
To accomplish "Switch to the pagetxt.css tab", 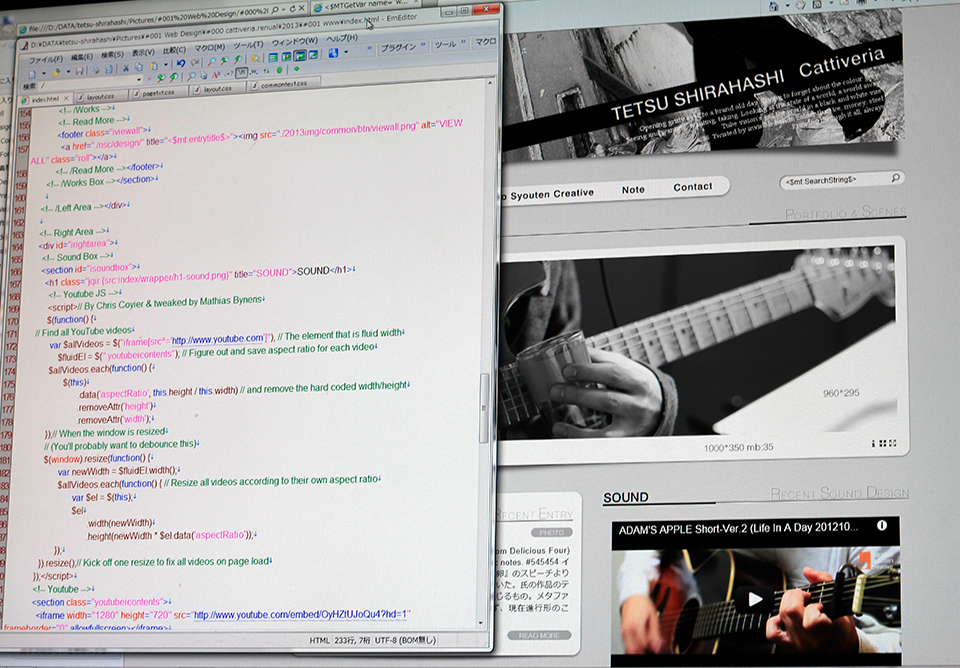I will (159, 92).
